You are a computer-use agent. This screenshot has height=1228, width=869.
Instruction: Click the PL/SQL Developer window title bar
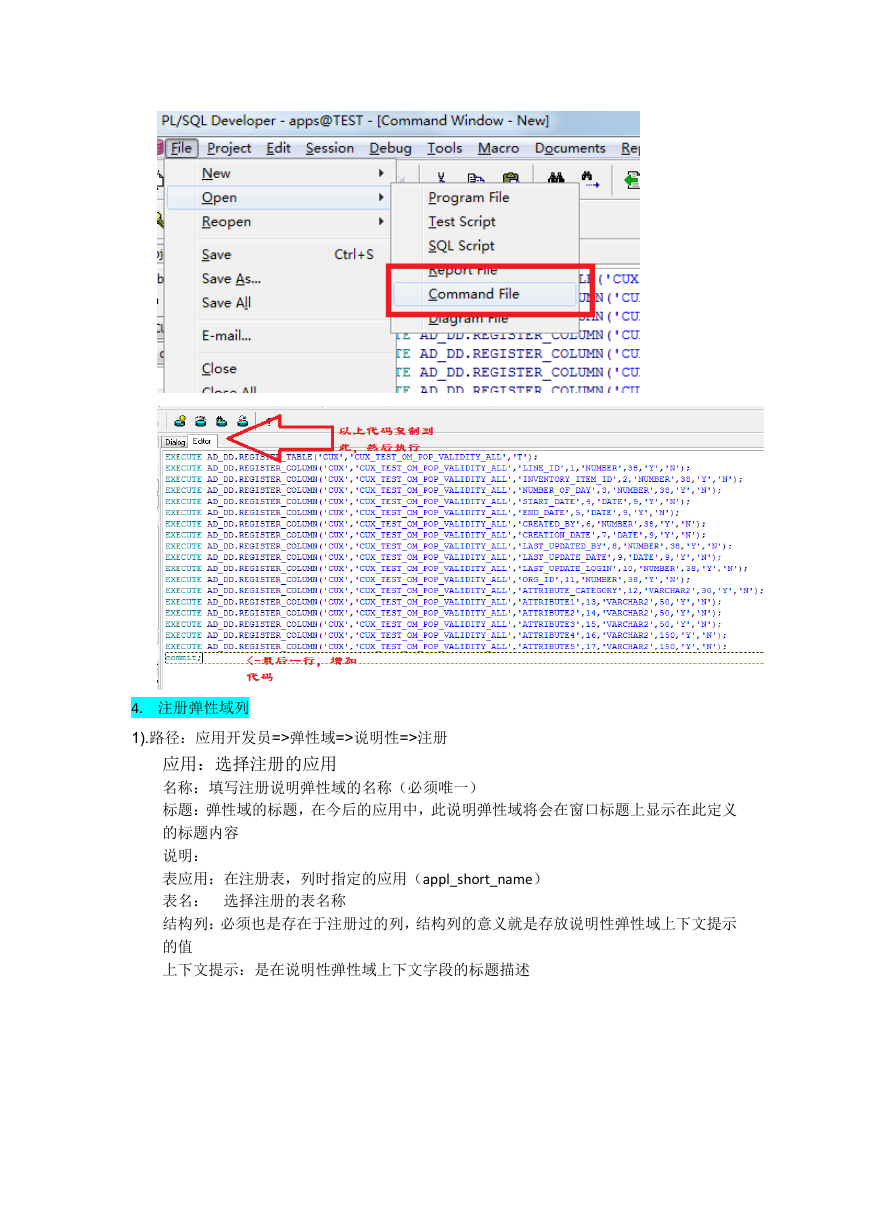pyautogui.click(x=399, y=121)
